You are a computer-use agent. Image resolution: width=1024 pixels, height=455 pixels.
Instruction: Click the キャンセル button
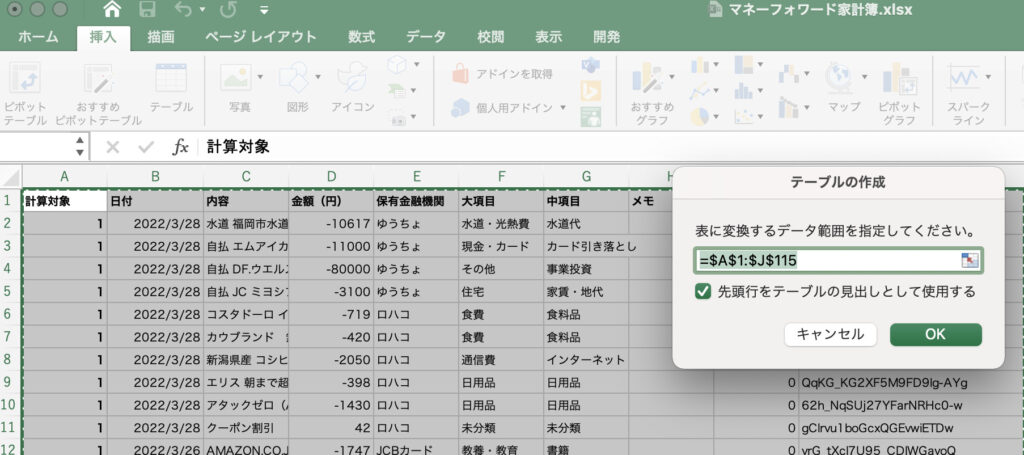coord(831,334)
